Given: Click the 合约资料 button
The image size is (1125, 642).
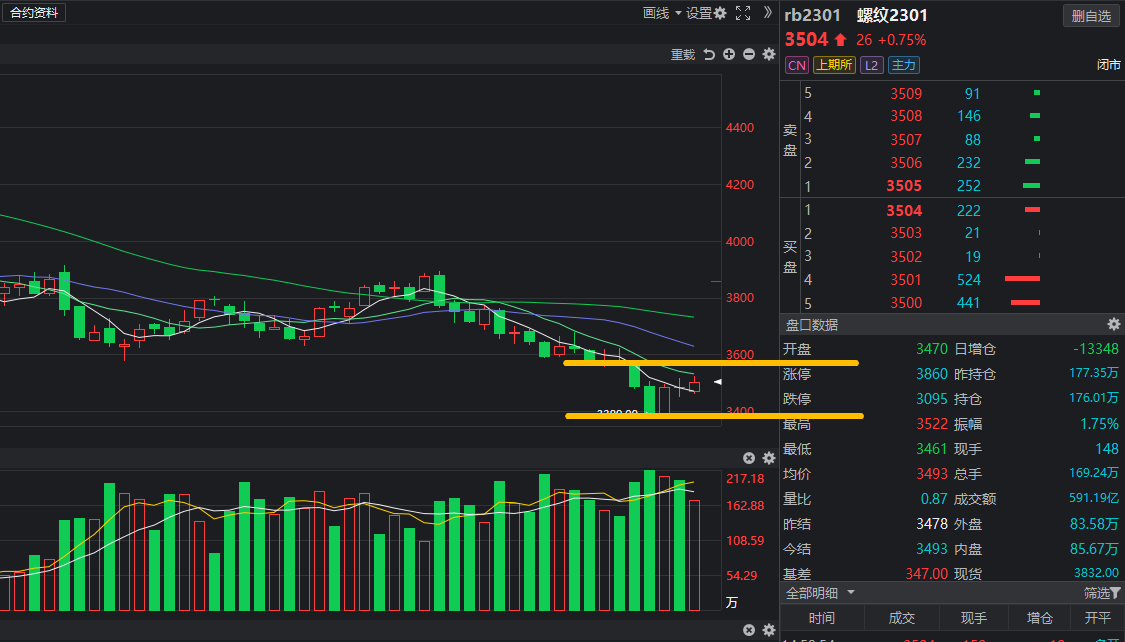Looking at the screenshot, I should (x=34, y=13).
